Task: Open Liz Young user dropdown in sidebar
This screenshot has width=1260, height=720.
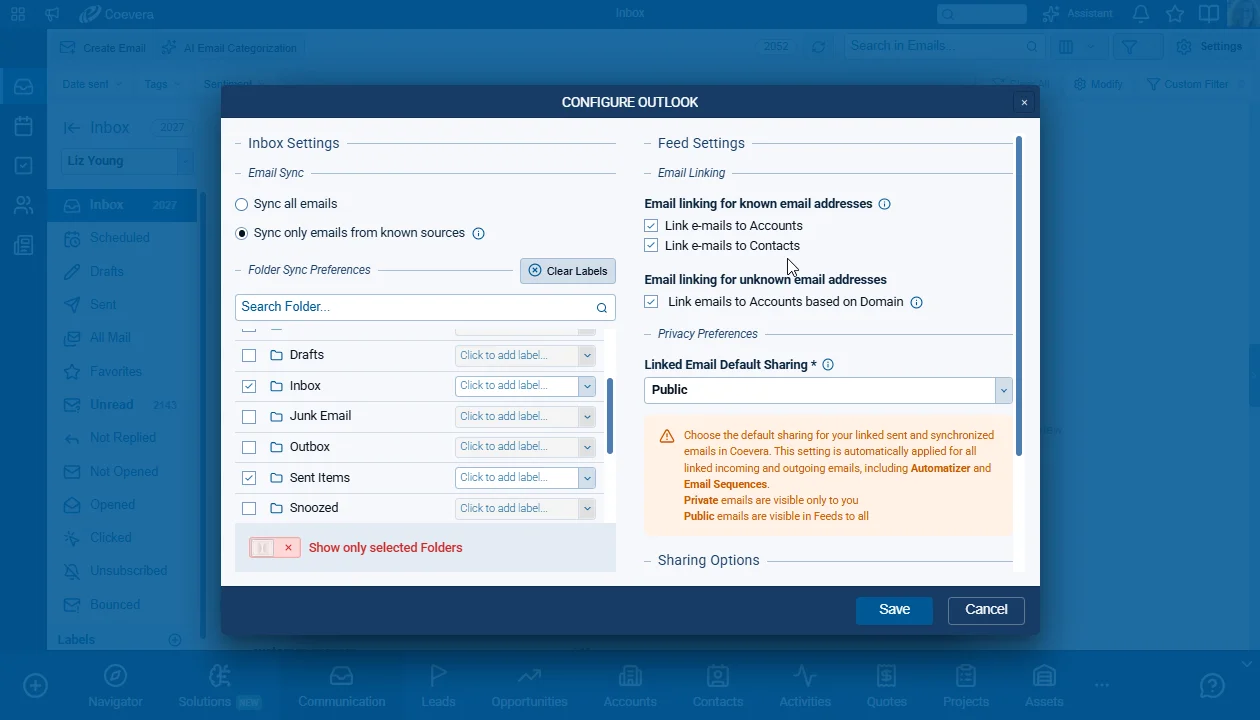Action: (x=185, y=161)
